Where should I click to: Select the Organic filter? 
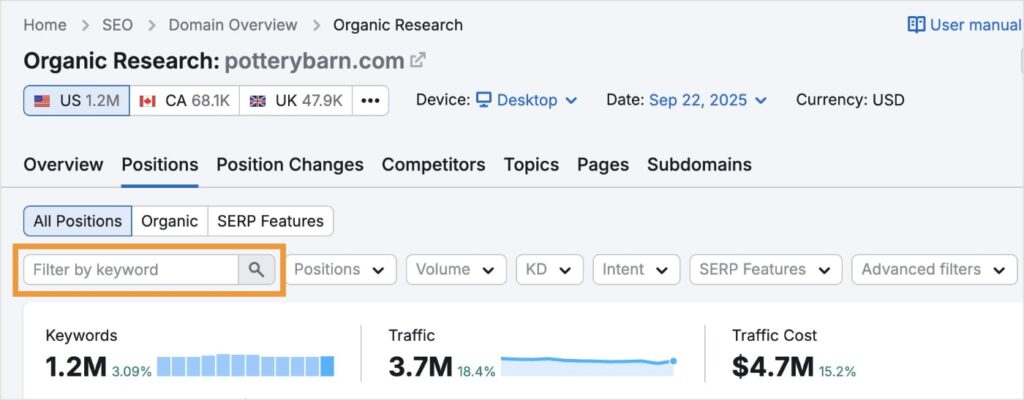170,221
